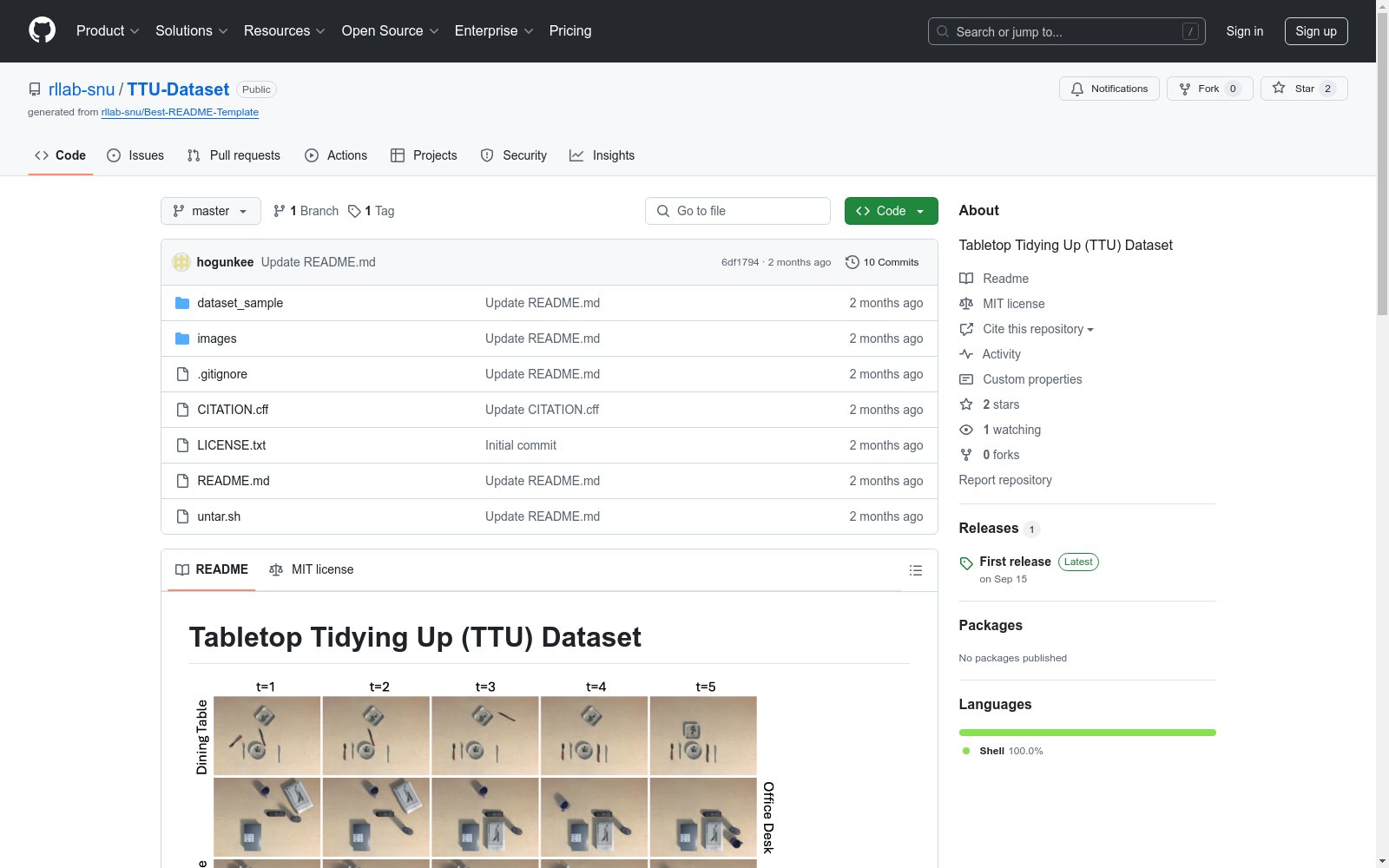Click the First release tag icon

point(966,563)
